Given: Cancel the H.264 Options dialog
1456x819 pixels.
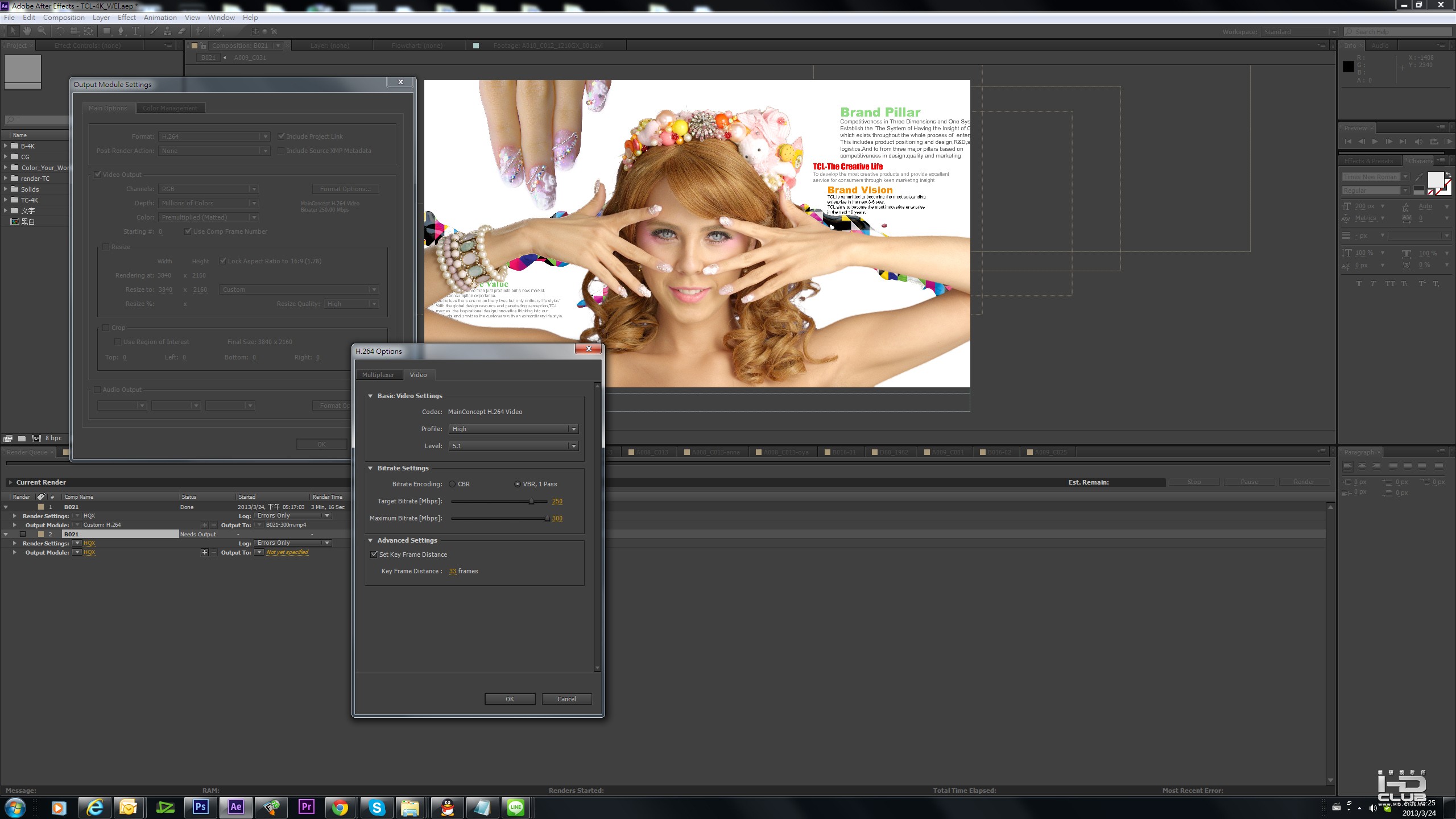Looking at the screenshot, I should [x=566, y=699].
